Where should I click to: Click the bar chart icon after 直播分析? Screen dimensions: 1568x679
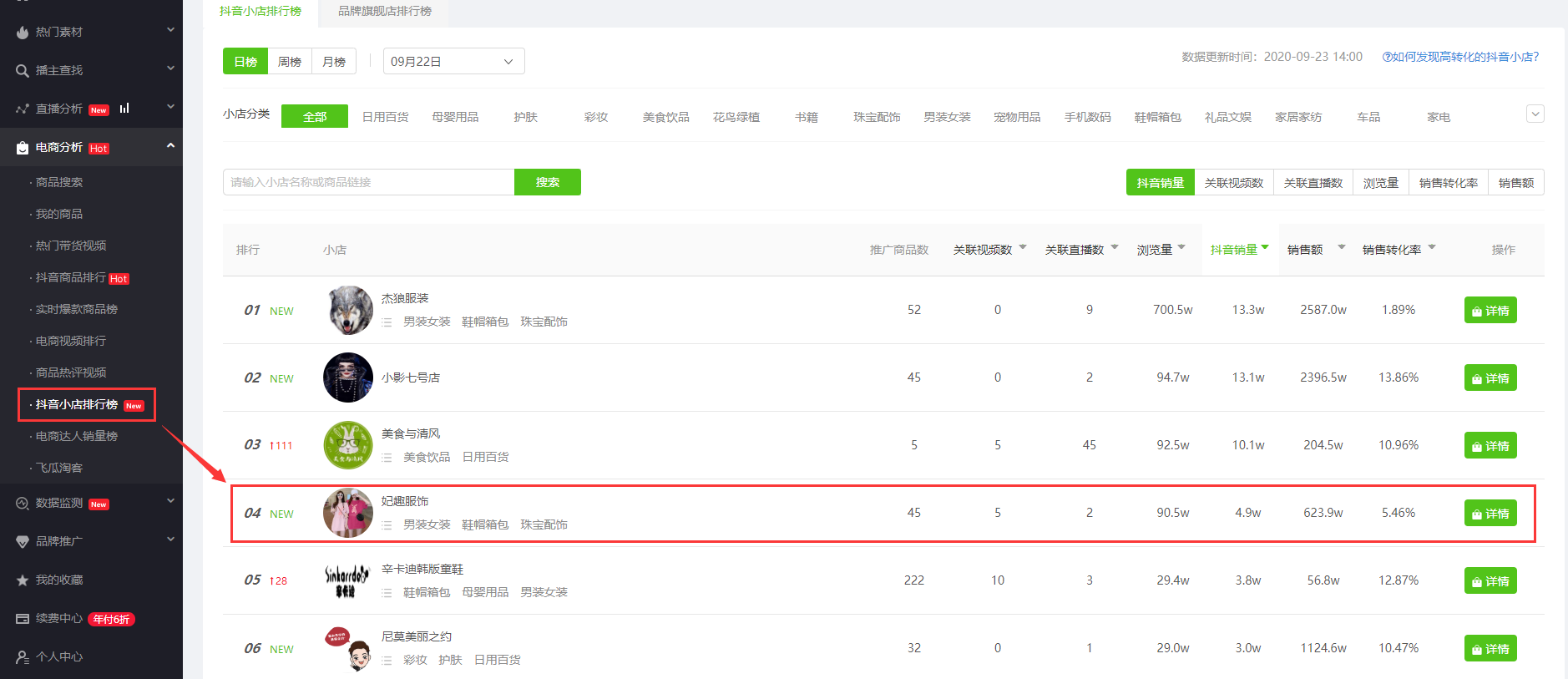pyautogui.click(x=124, y=108)
